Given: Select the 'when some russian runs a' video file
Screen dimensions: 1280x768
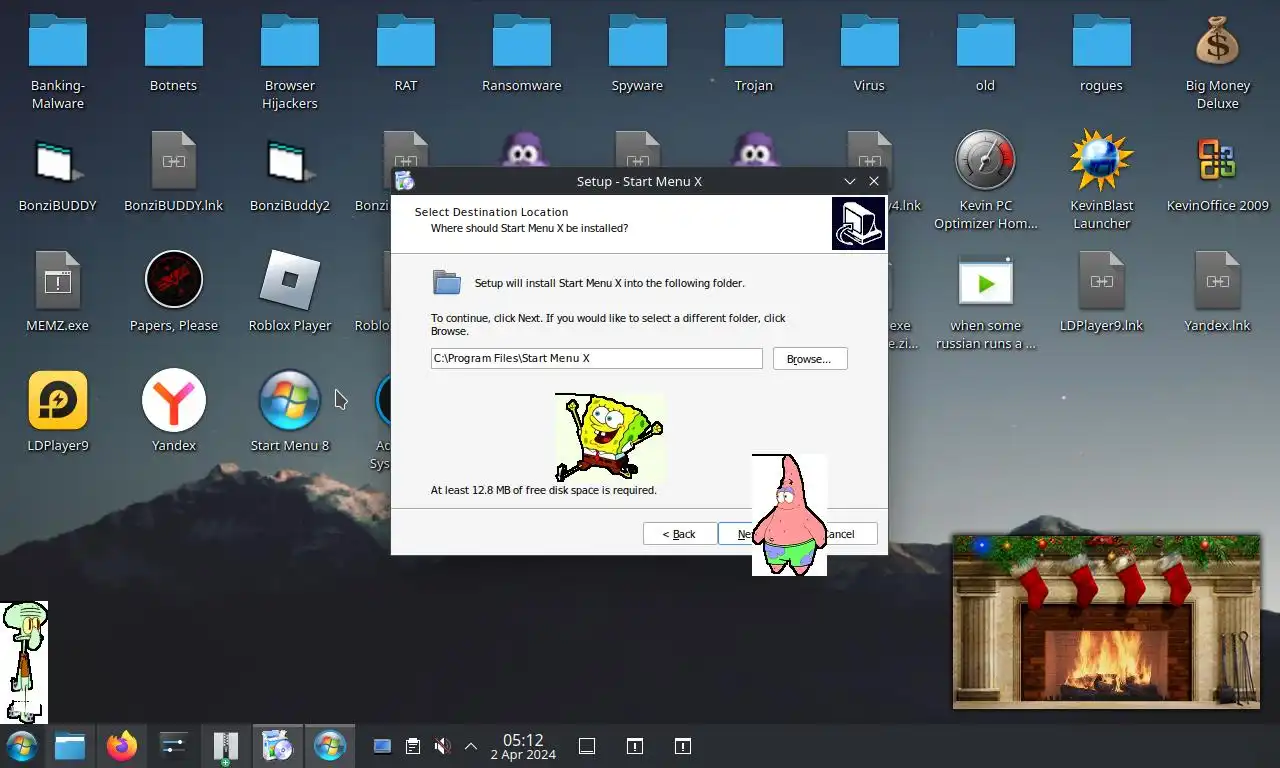Looking at the screenshot, I should click(x=986, y=301).
